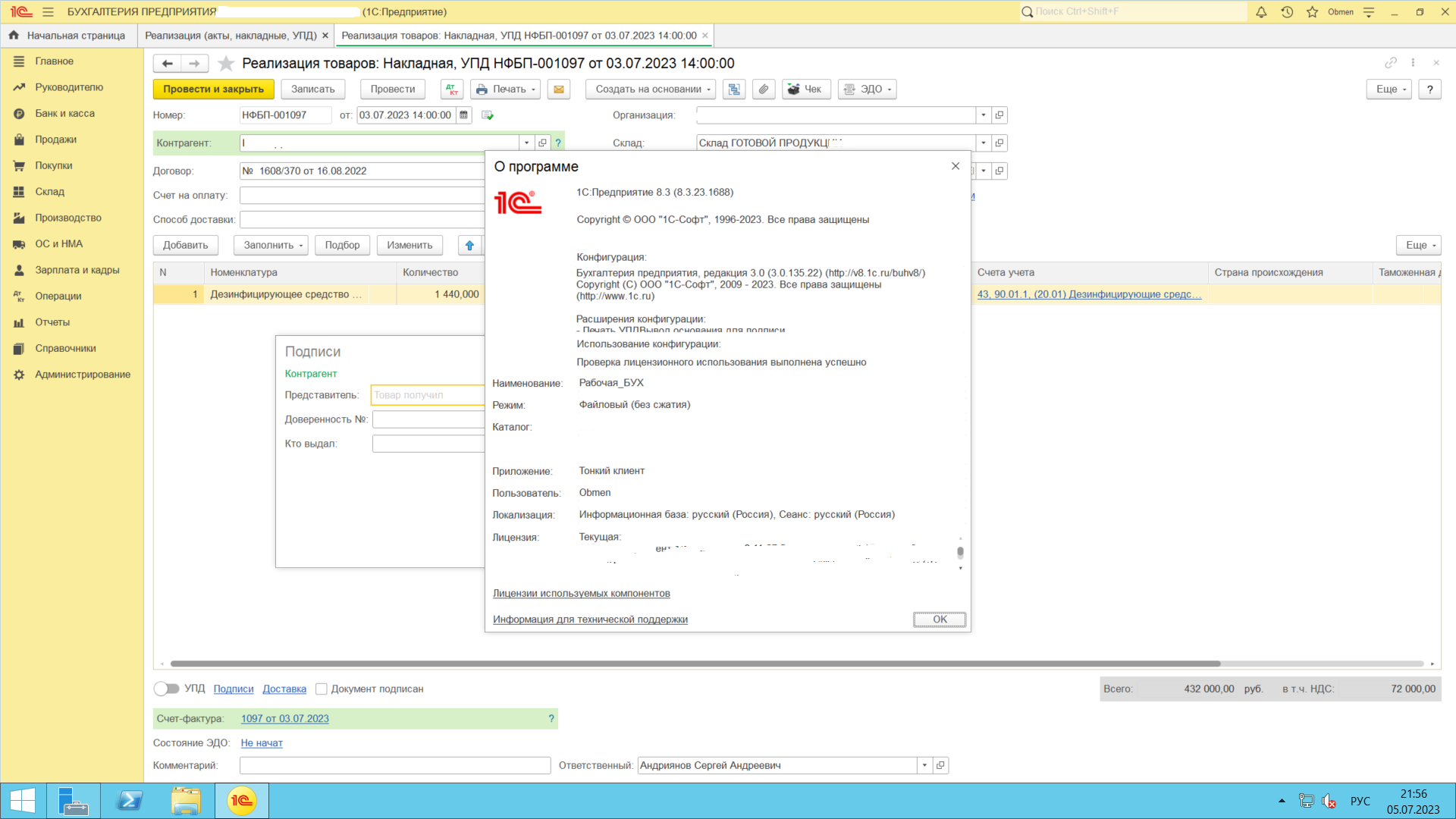Viewport: 1456px width, 819px height.
Task: Open Не начат ЭДО status link
Action: tap(262, 743)
